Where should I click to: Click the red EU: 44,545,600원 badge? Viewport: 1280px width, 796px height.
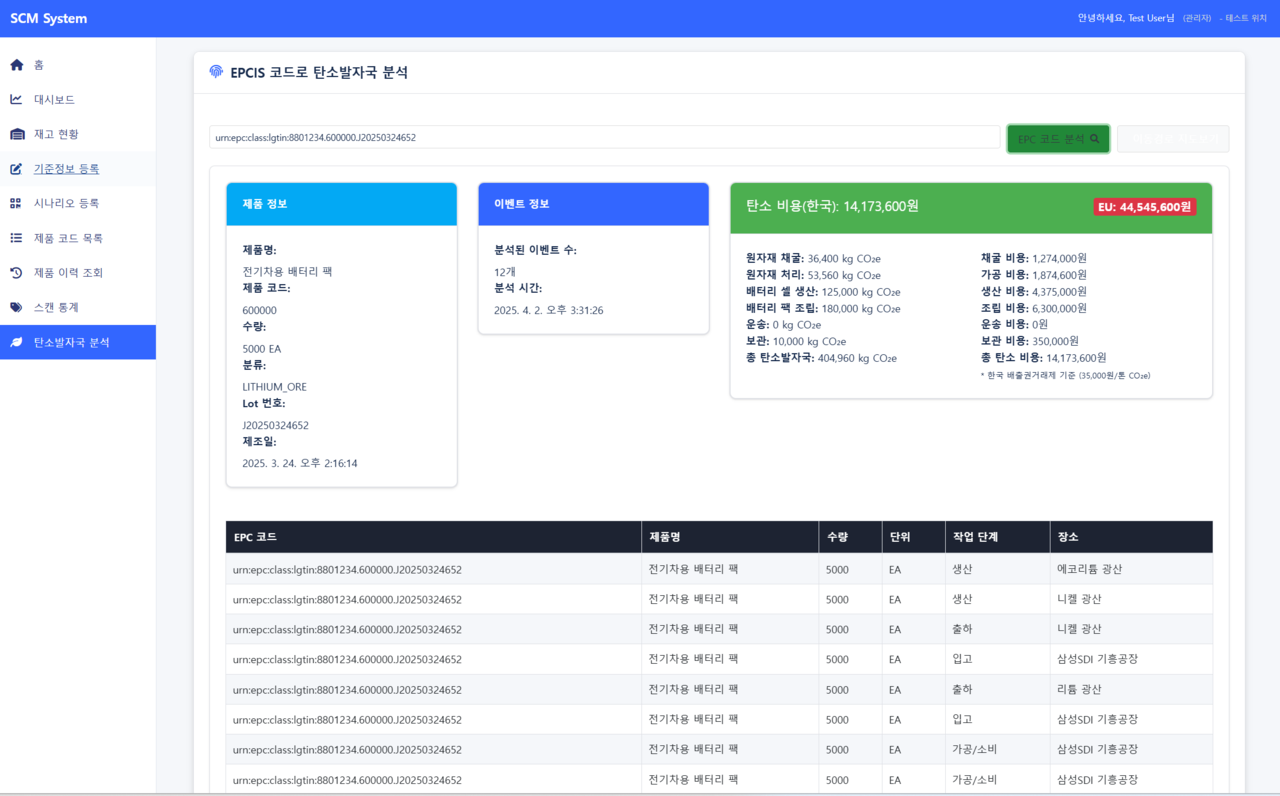click(1144, 207)
